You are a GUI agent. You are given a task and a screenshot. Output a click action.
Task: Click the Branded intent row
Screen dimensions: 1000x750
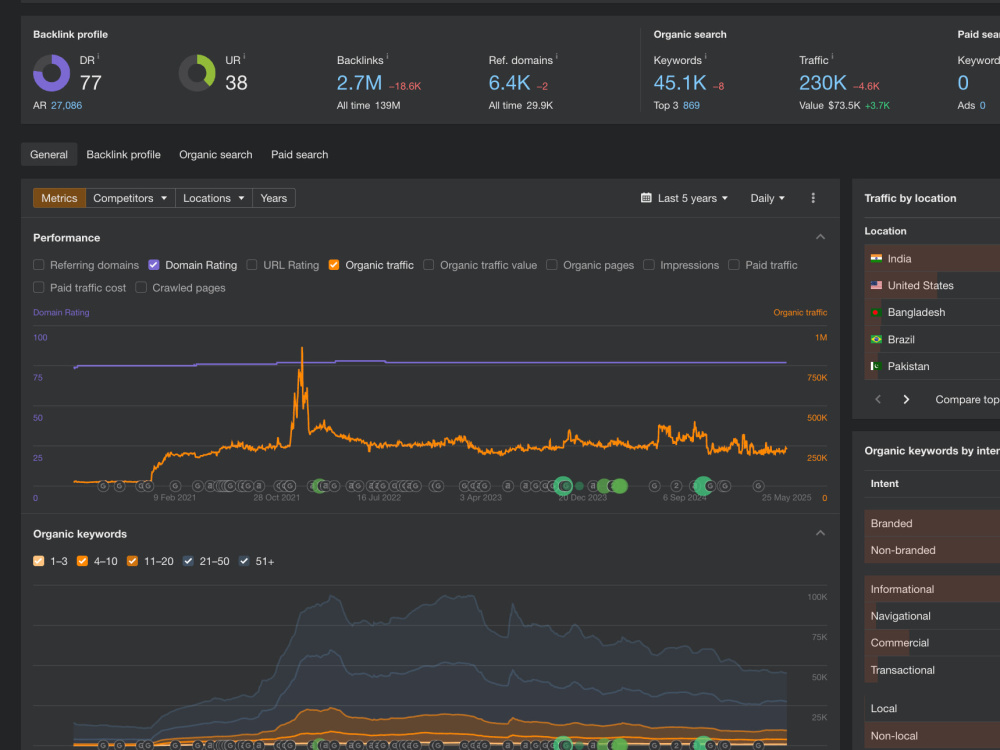[x=932, y=523]
